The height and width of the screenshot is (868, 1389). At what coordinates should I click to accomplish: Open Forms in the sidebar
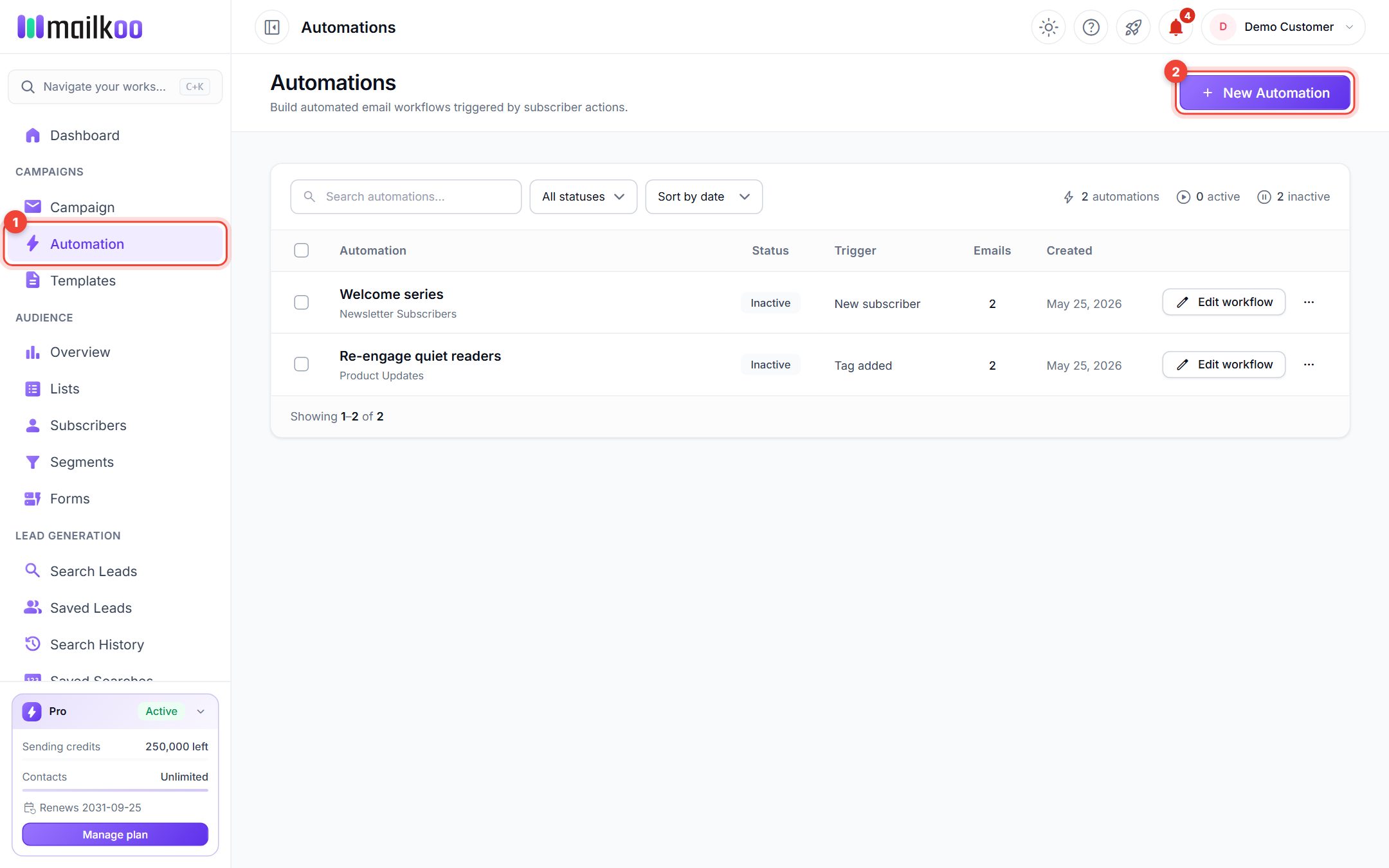pos(115,498)
